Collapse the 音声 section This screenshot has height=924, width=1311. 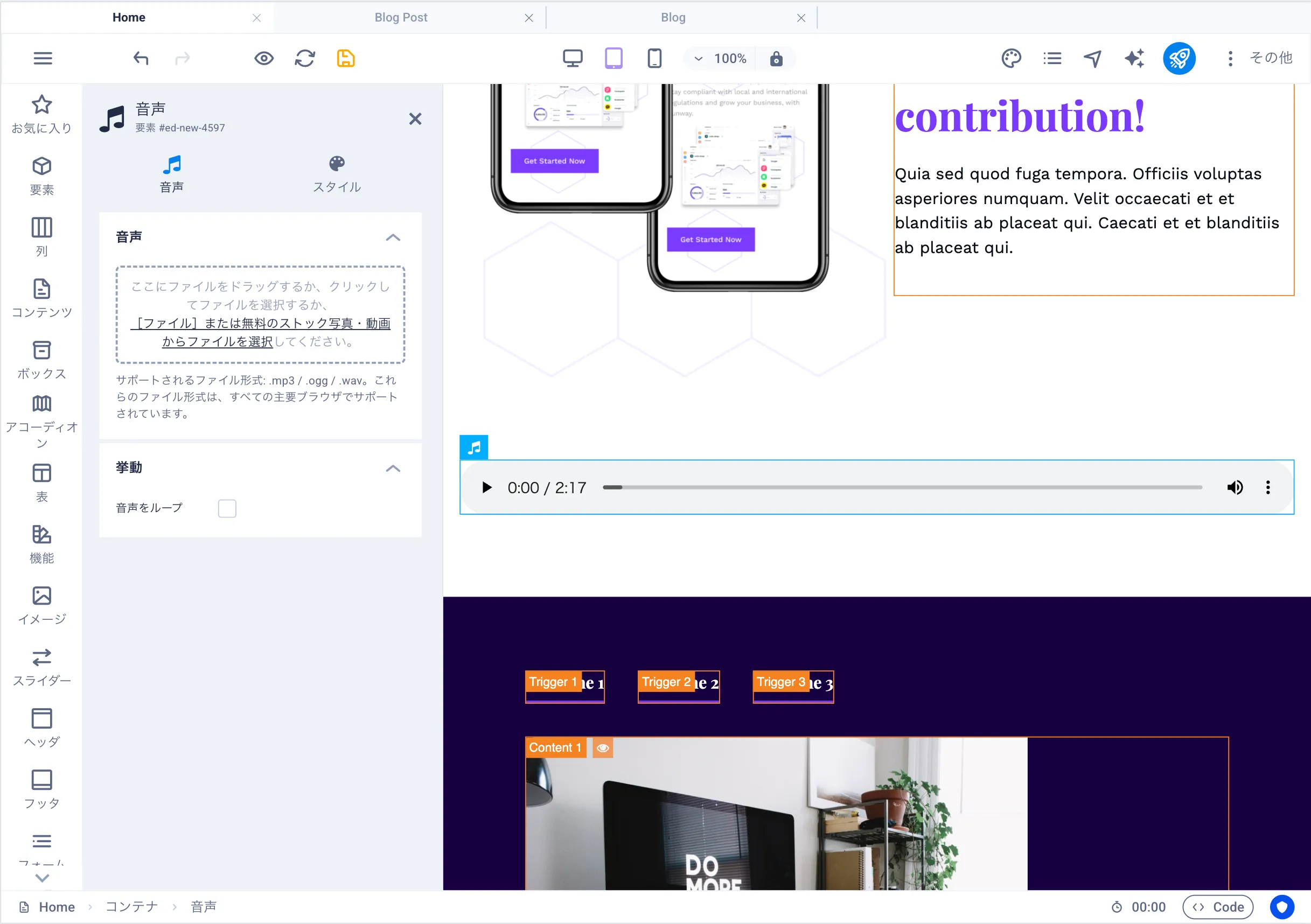pyautogui.click(x=393, y=237)
